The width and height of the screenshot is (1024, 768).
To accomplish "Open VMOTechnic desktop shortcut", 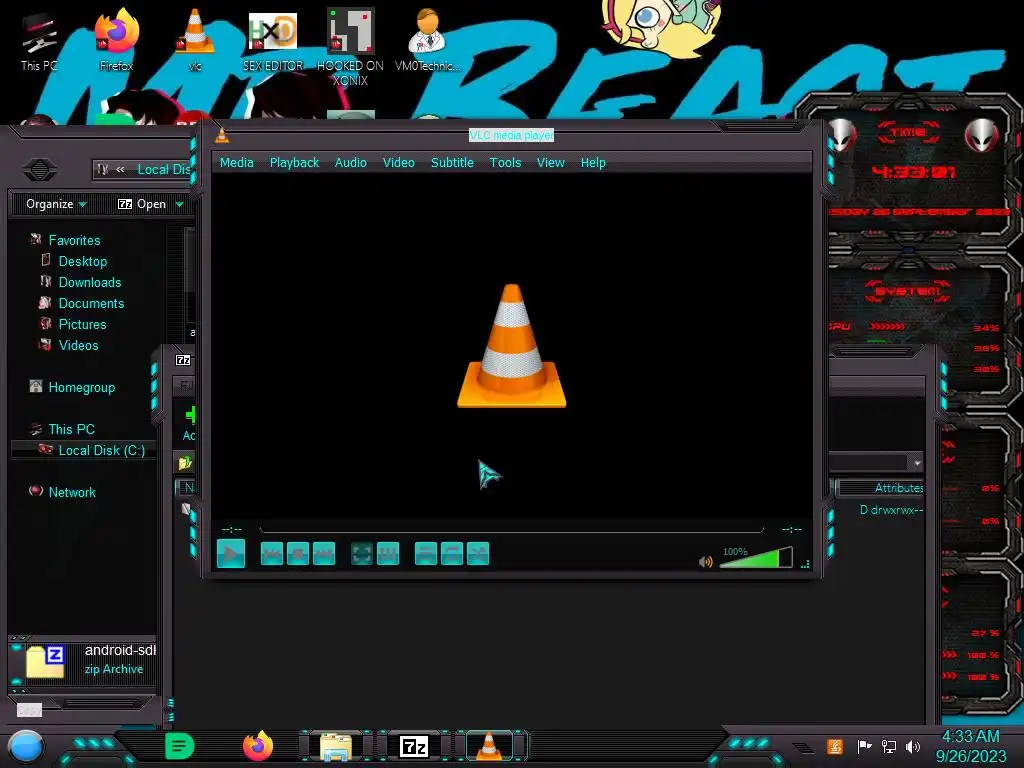I will [428, 39].
